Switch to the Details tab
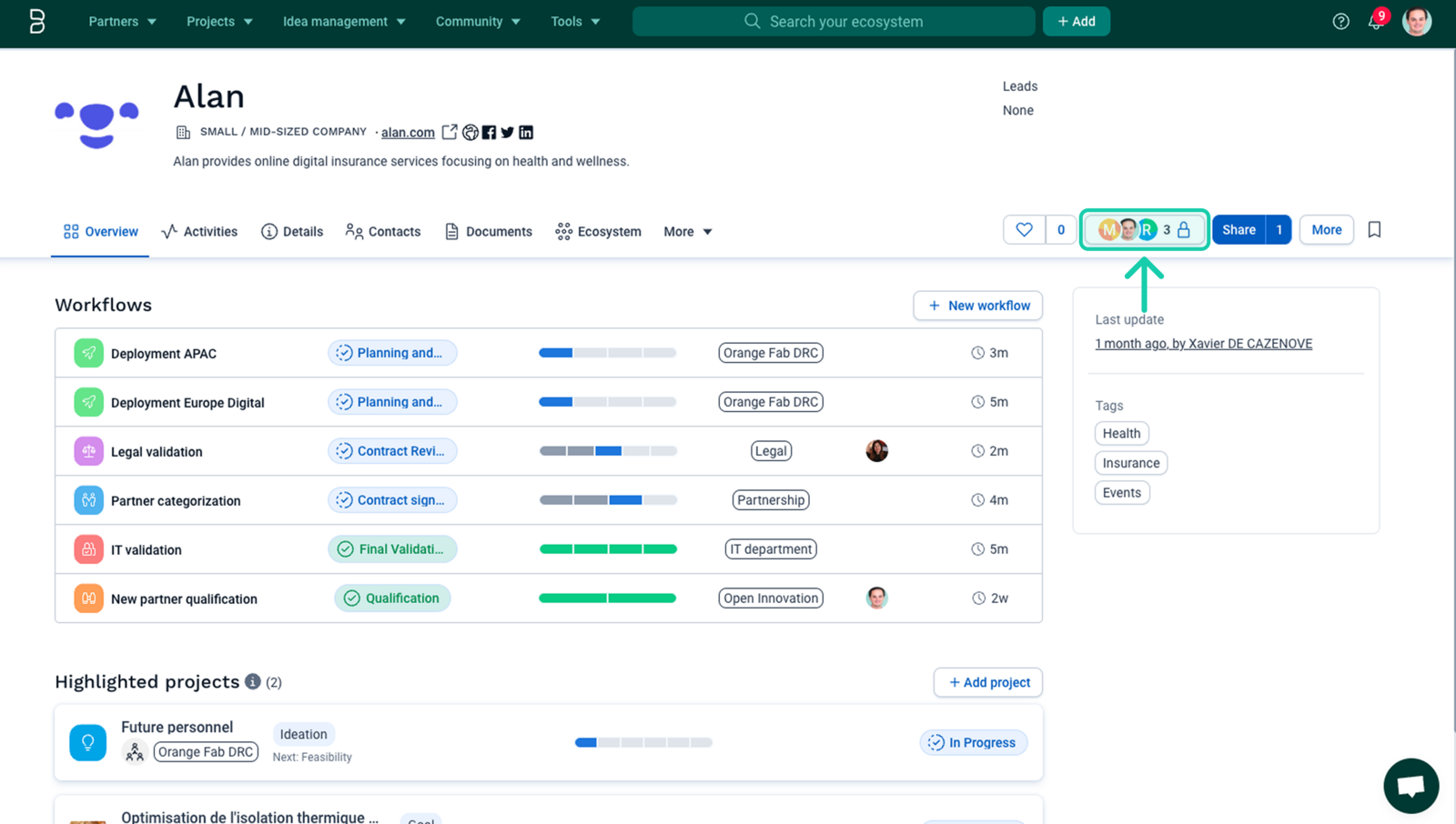The image size is (1456, 824). click(292, 232)
